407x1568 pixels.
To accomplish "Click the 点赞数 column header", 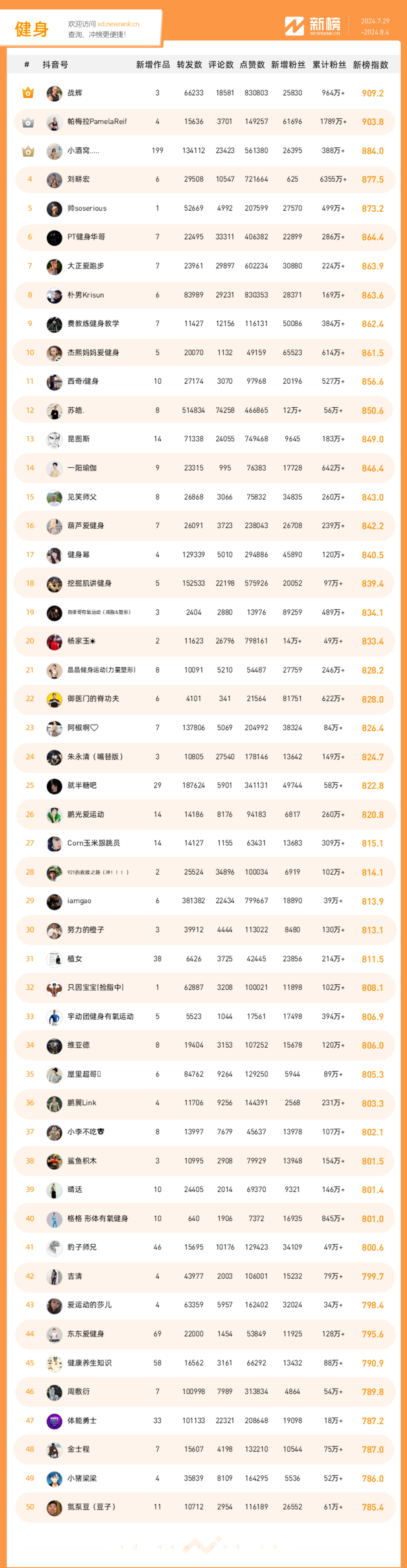I will [252, 65].
